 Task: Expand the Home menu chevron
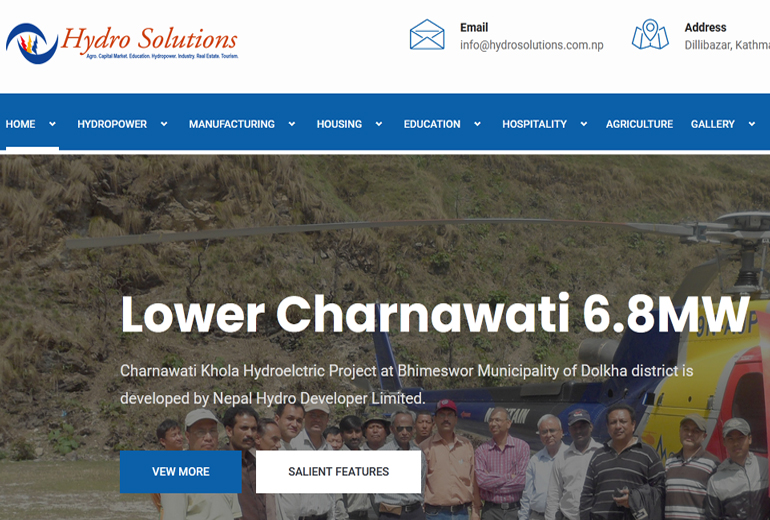pyautogui.click(x=52, y=124)
